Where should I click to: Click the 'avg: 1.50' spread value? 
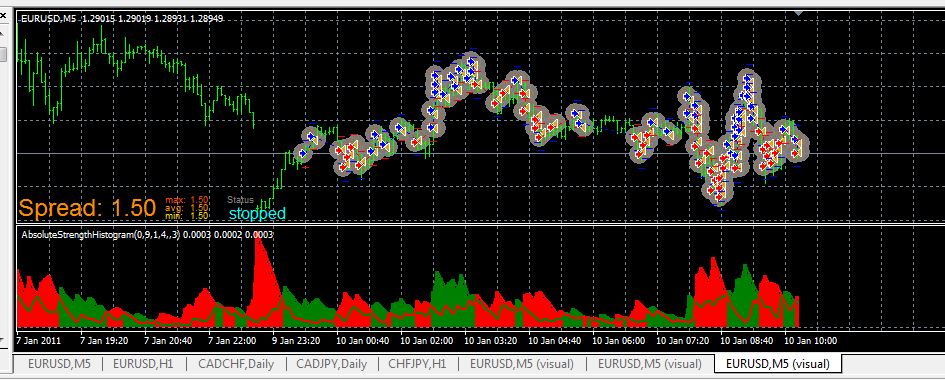click(187, 207)
